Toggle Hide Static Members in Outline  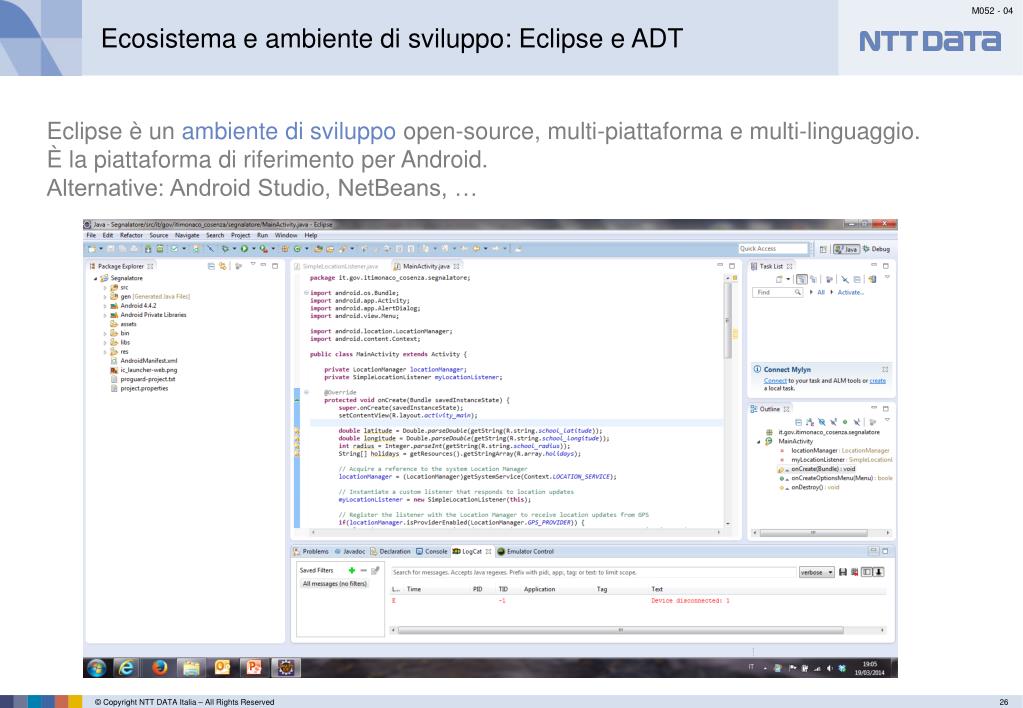(834, 422)
